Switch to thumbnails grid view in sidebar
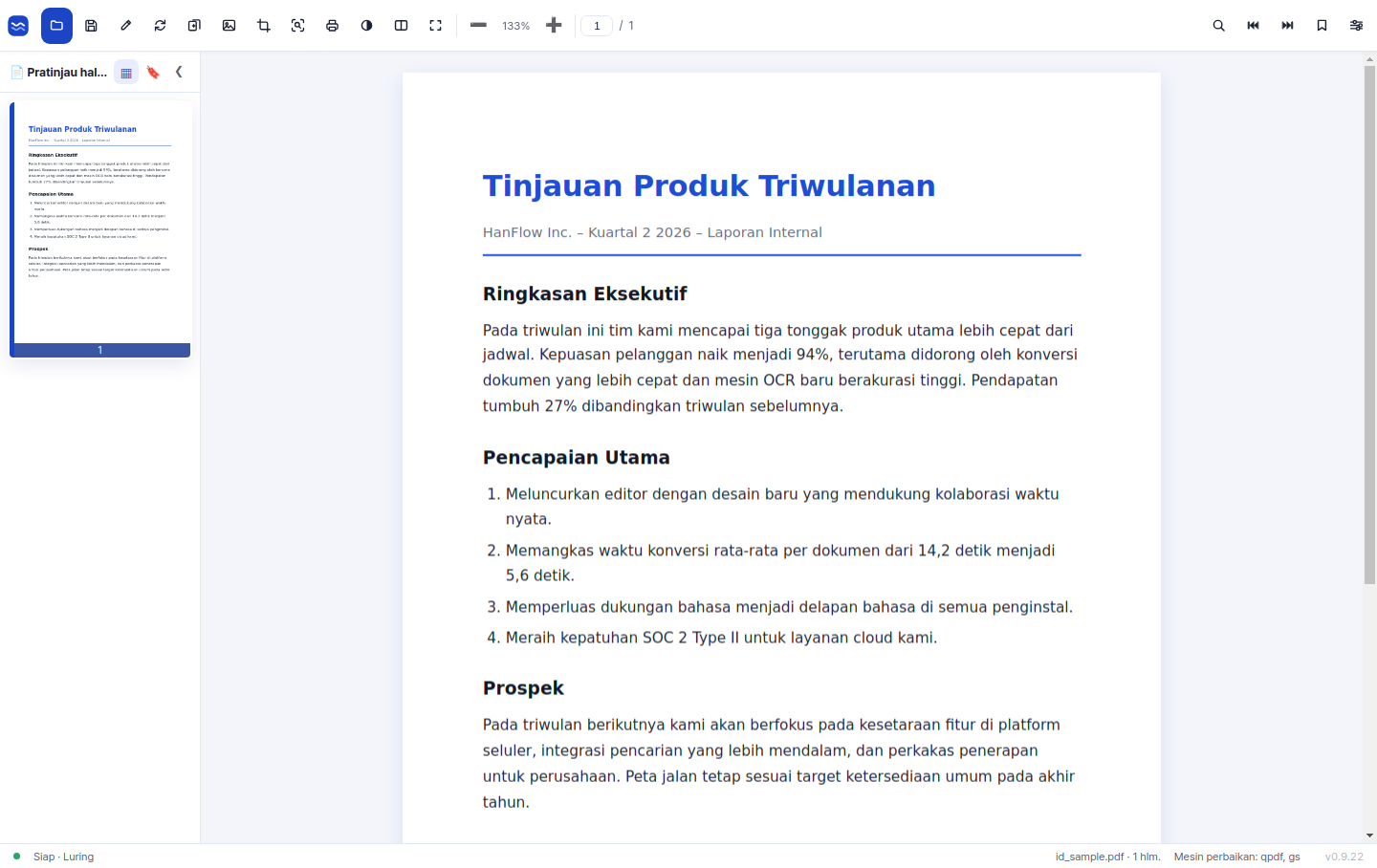1377x868 pixels. [x=126, y=73]
